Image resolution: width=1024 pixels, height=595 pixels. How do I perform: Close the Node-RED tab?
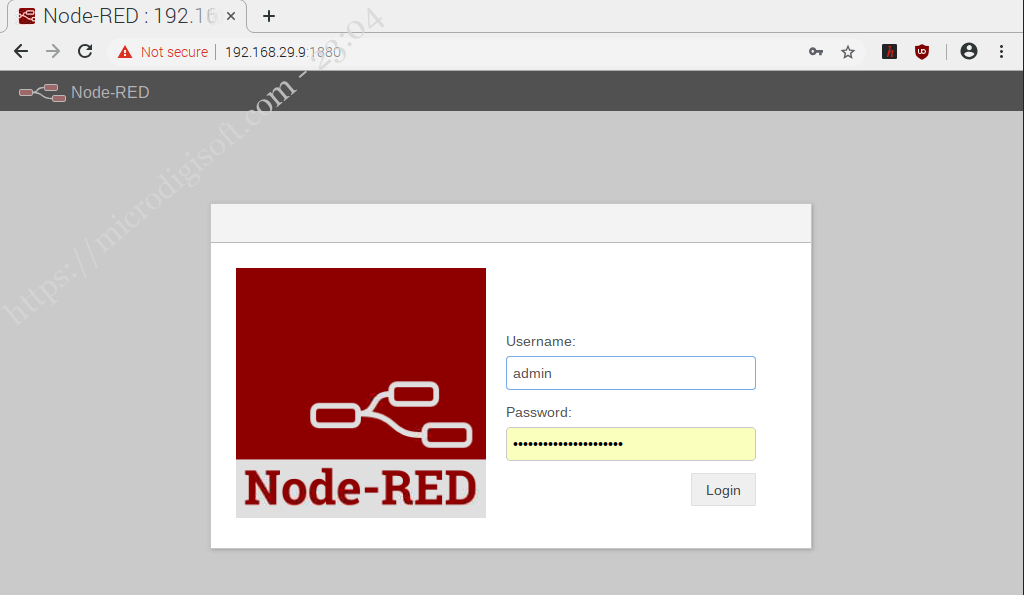tap(229, 16)
